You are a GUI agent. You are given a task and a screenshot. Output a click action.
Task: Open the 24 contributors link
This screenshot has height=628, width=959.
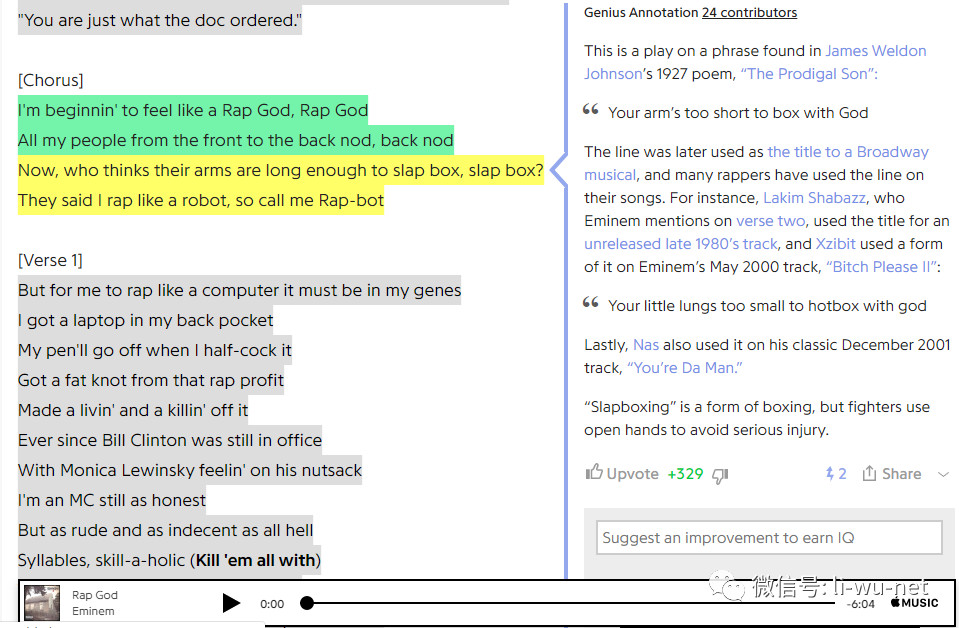coord(749,12)
